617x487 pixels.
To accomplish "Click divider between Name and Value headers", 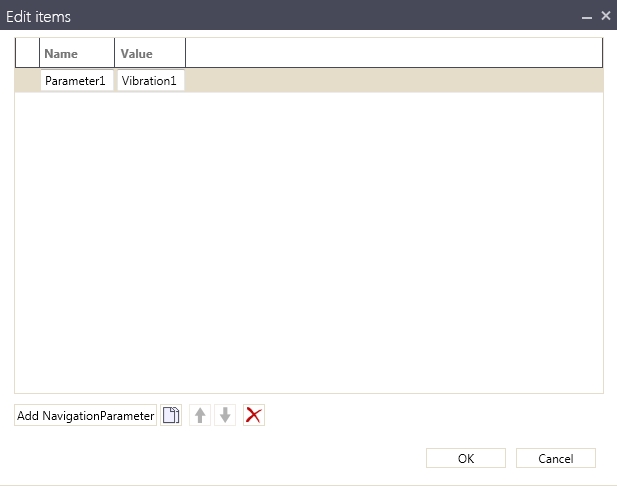I will tap(115, 54).
